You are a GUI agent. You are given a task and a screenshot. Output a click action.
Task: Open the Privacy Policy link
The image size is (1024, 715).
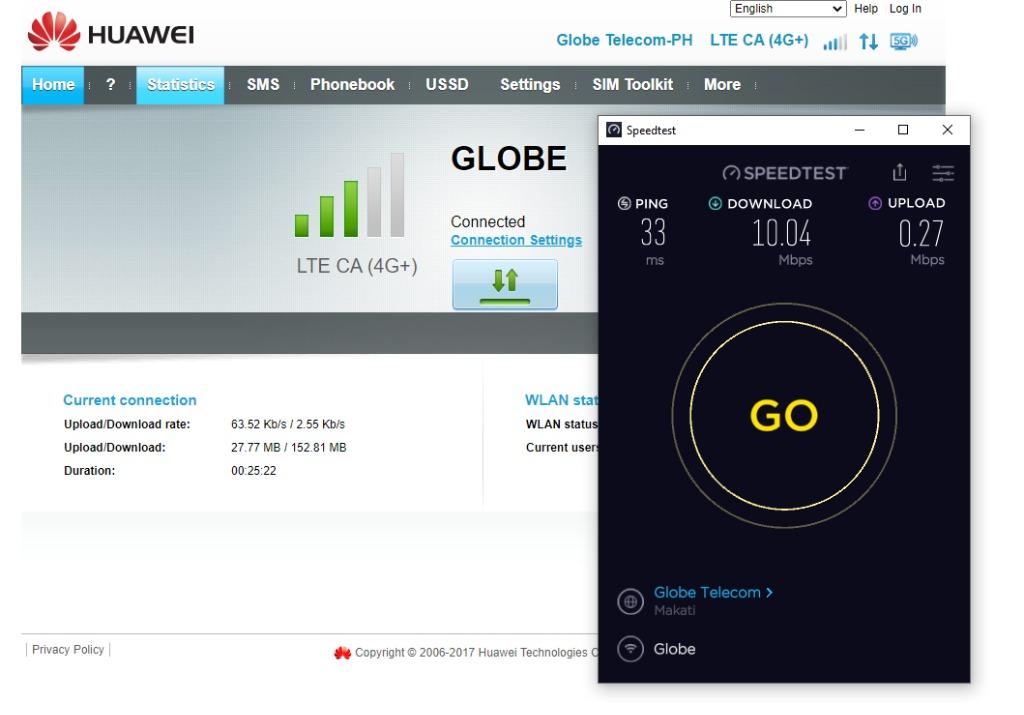point(68,650)
